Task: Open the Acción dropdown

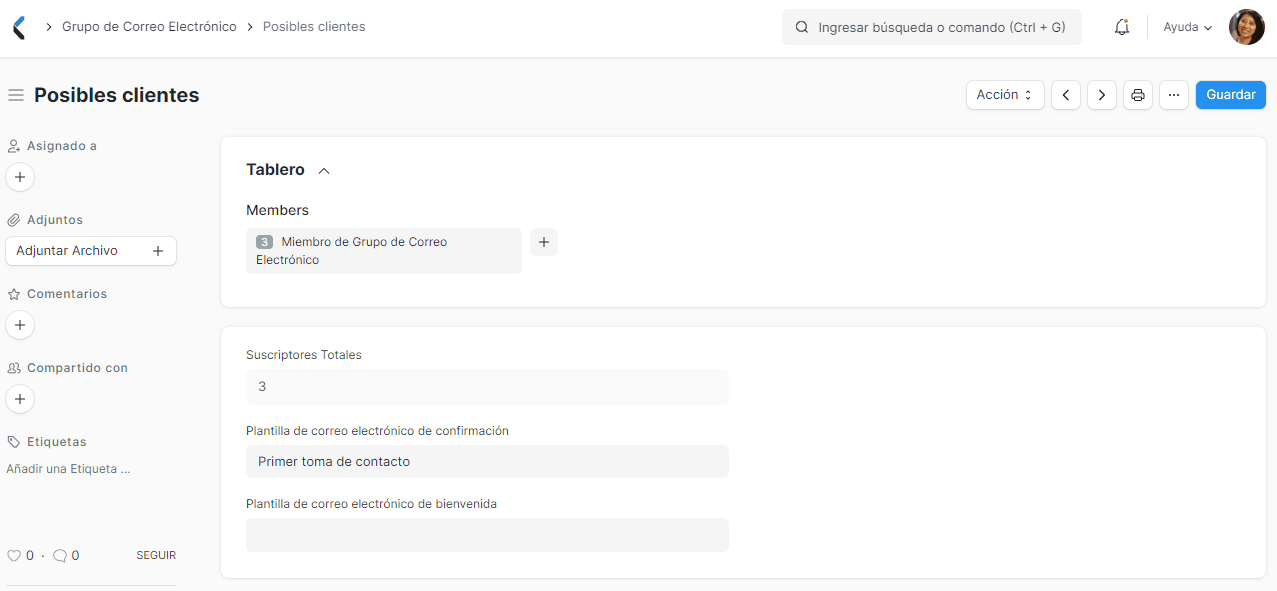Action: (1004, 94)
